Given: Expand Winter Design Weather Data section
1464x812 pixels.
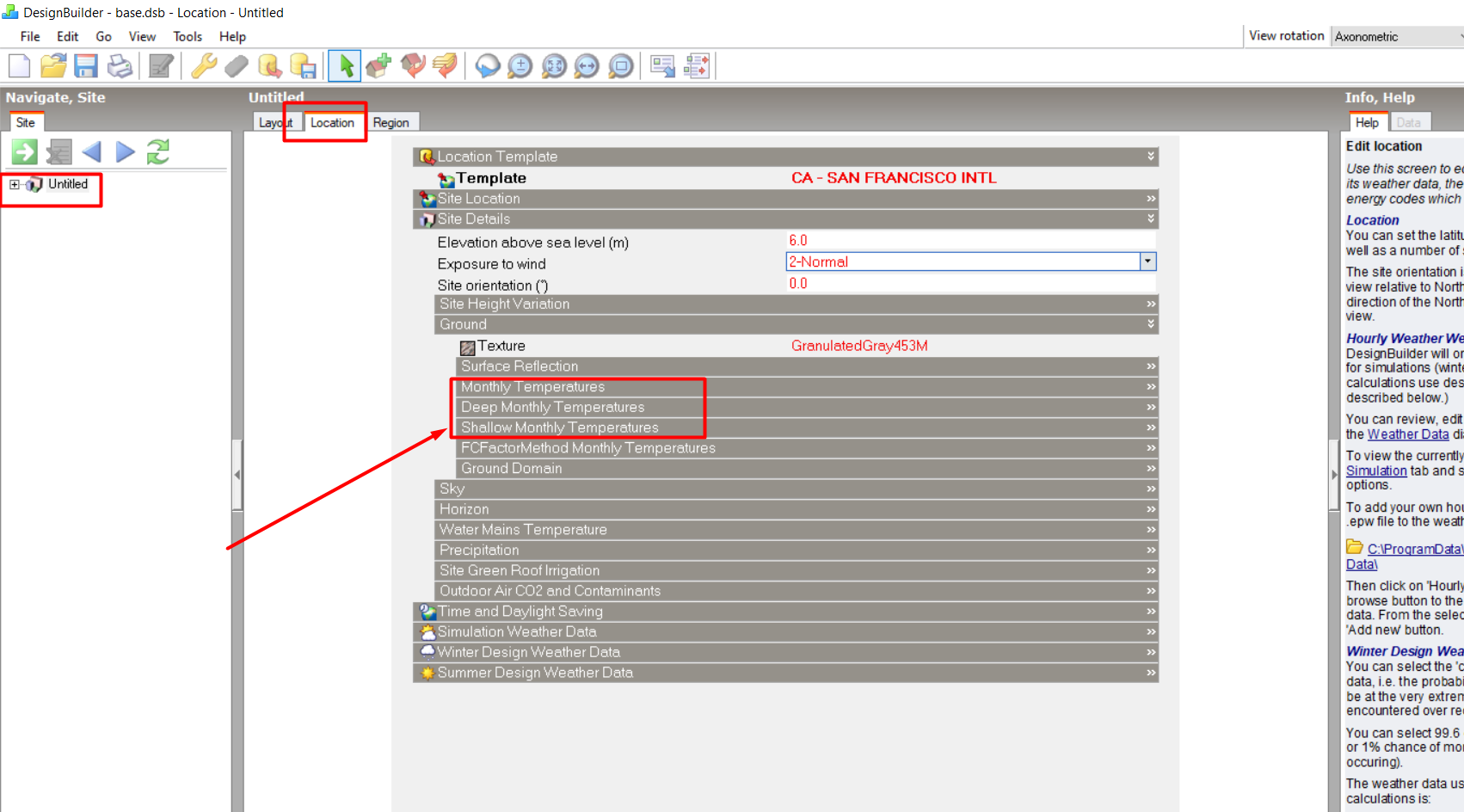Looking at the screenshot, I should point(785,652).
